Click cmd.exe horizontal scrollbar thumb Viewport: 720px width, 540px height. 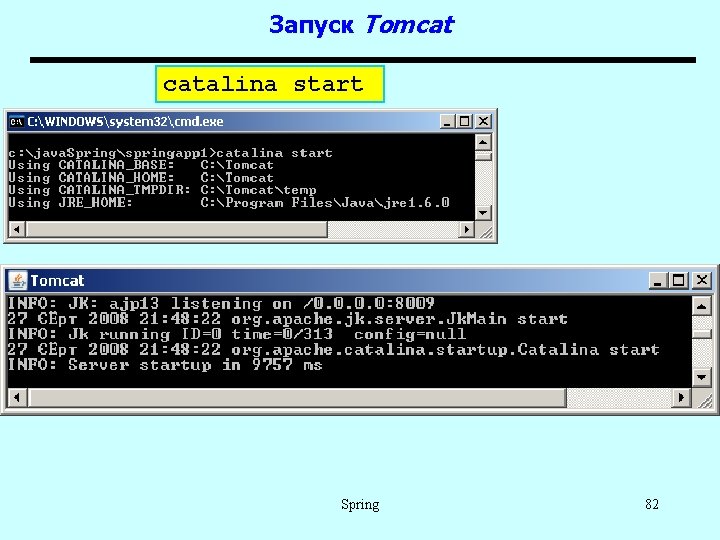point(177,229)
